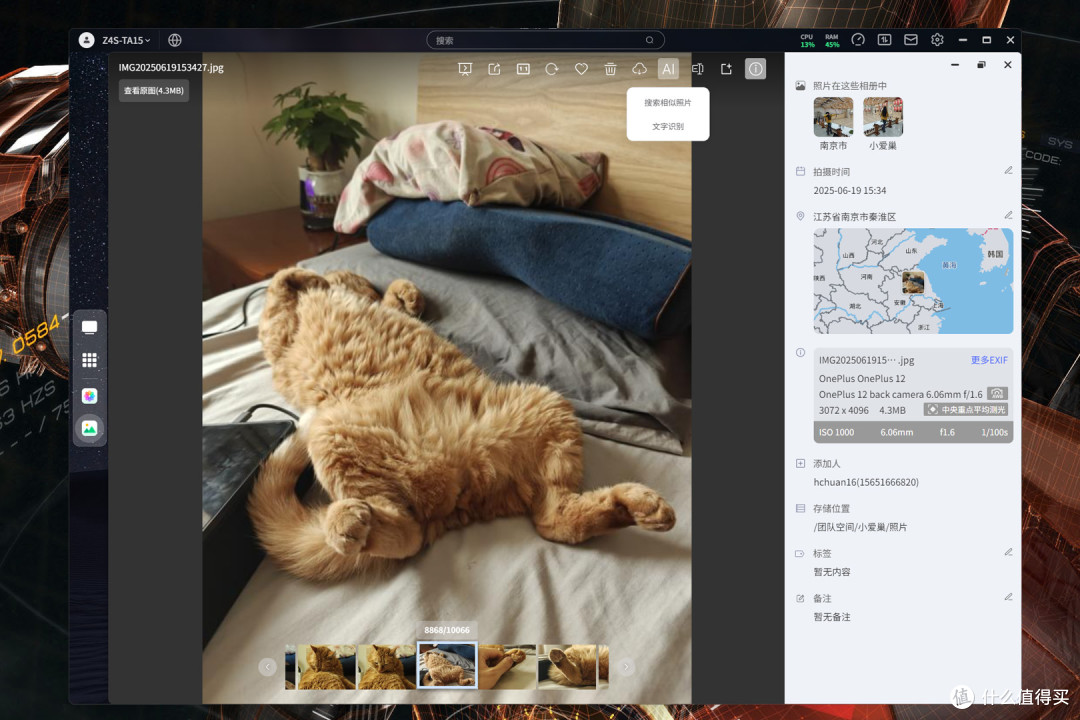
Task: Open the transfer tasks icon
Action: (x=884, y=40)
